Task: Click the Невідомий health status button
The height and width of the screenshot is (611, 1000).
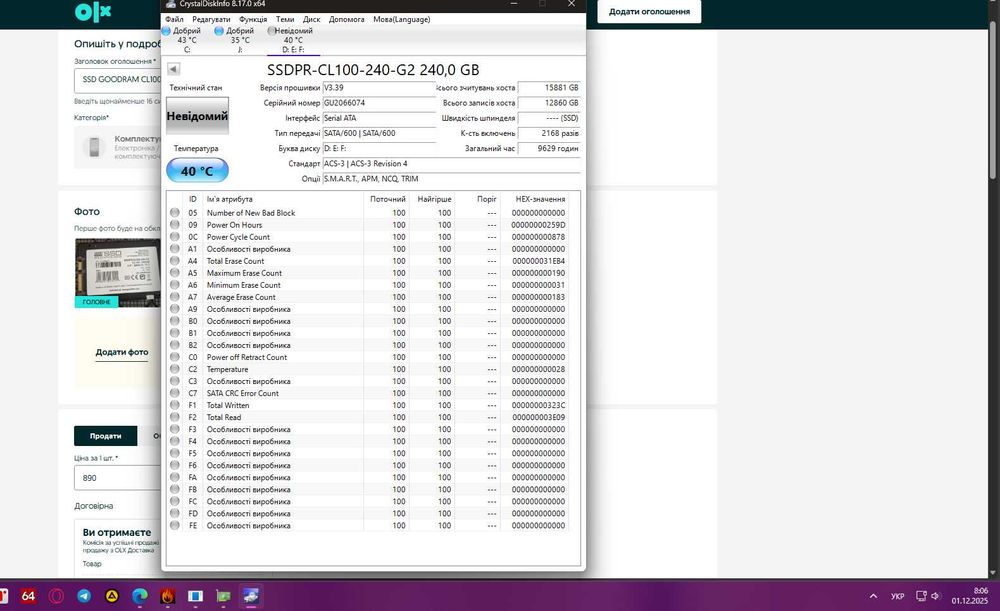Action: click(x=197, y=115)
